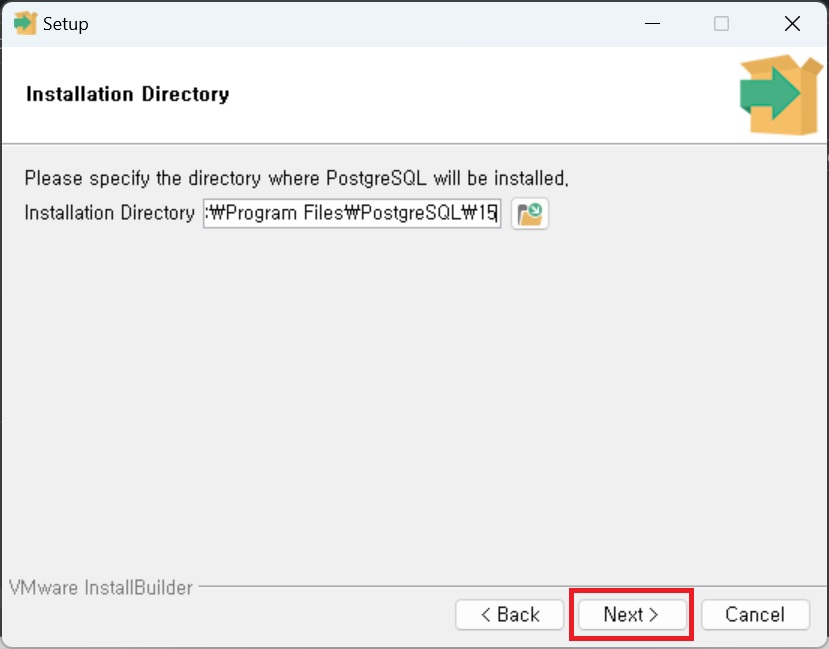The width and height of the screenshot is (829, 649).
Task: Click the "Installation Directory" heading text
Action: (127, 94)
